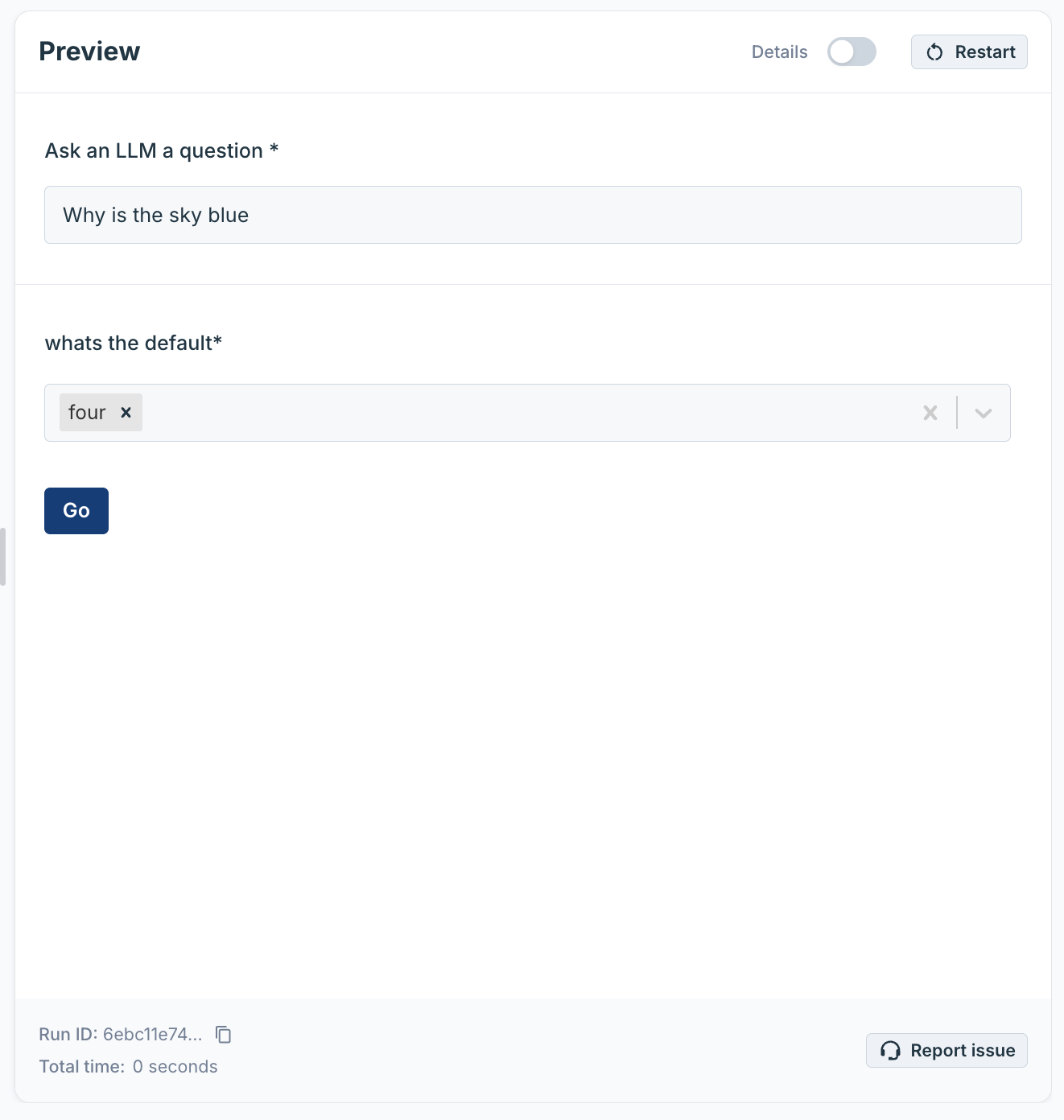Copy the Run ID with the clipboard icon
Image resolution: width=1064 pixels, height=1120 pixels.
click(x=224, y=1034)
